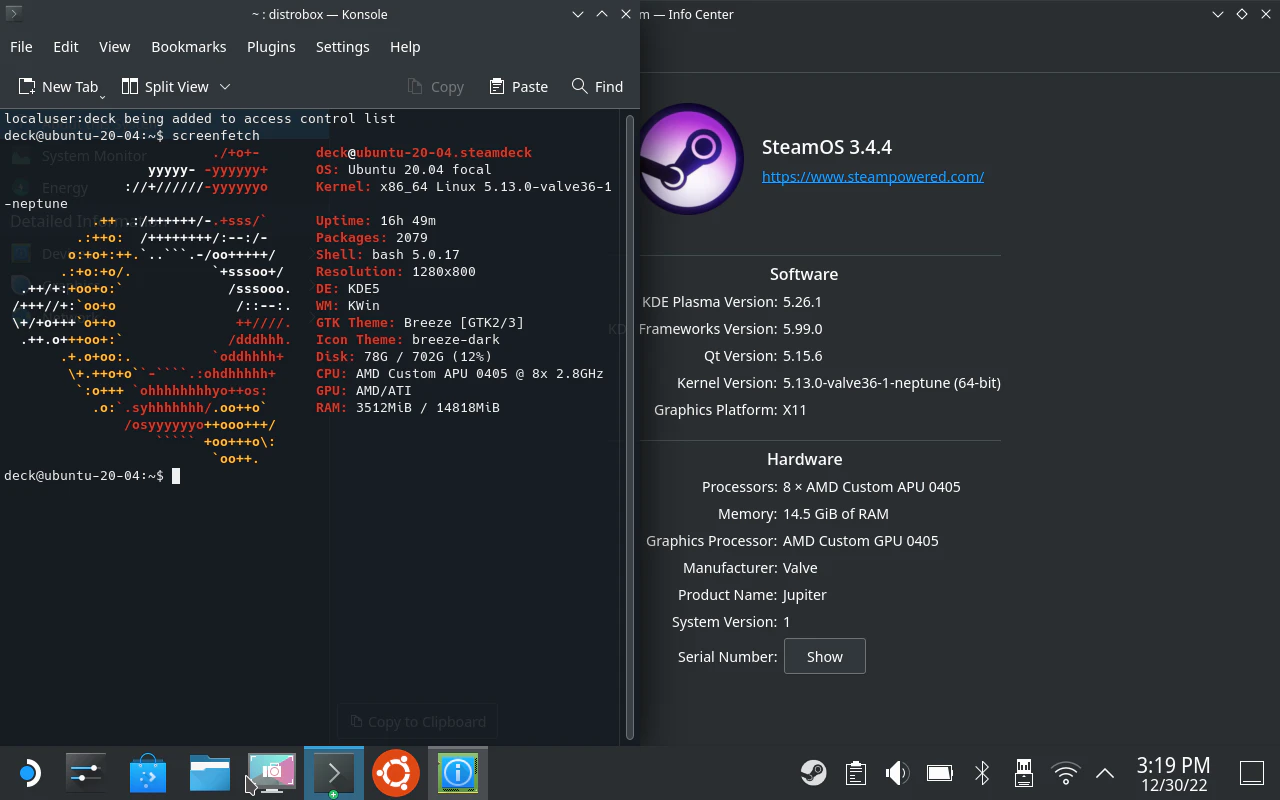Click the 'AMD Custom GPU 0405' text
The width and height of the screenshot is (1280, 800).
click(860, 541)
